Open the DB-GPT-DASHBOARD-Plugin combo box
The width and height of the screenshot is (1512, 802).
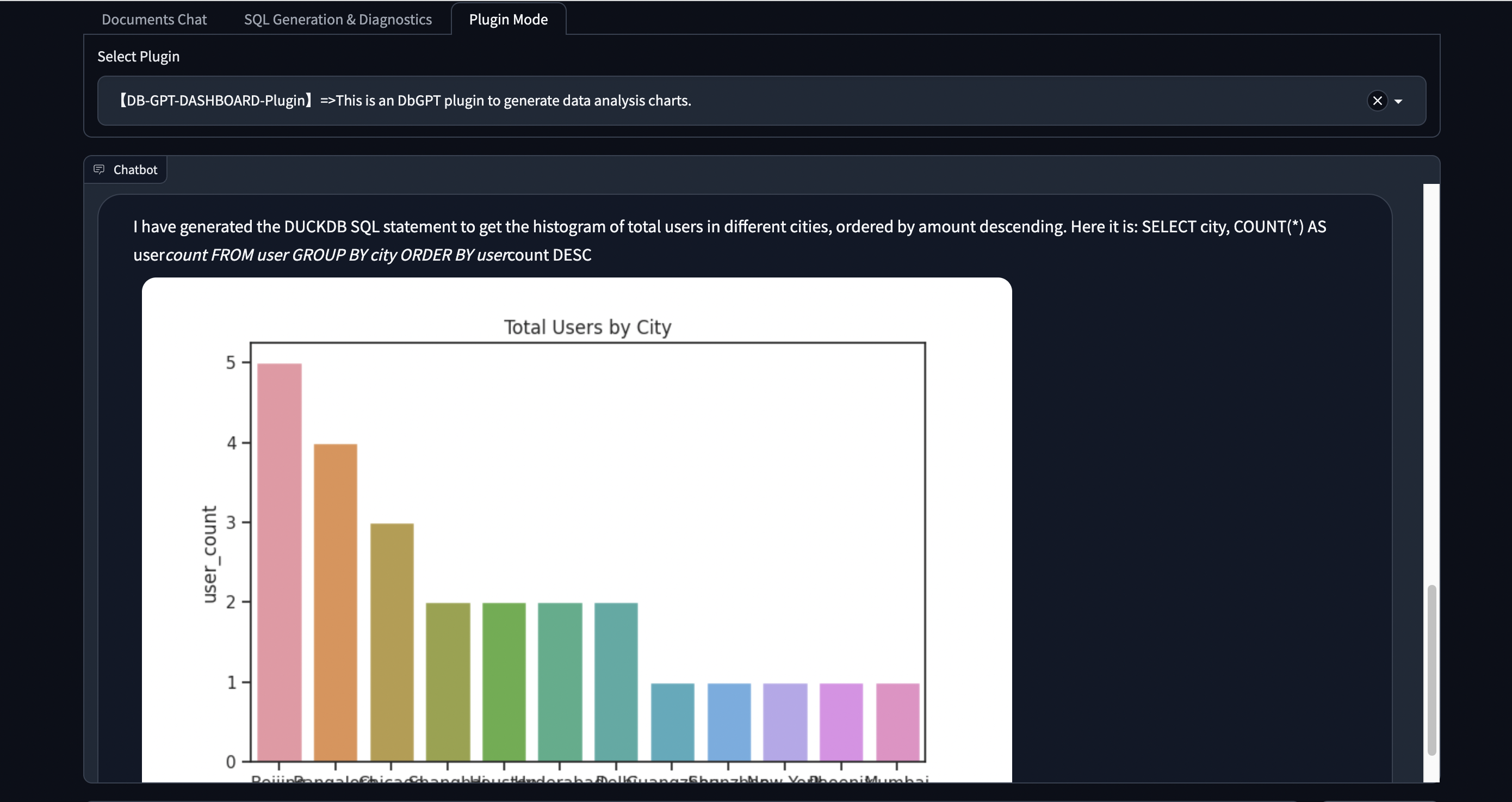(704, 101)
